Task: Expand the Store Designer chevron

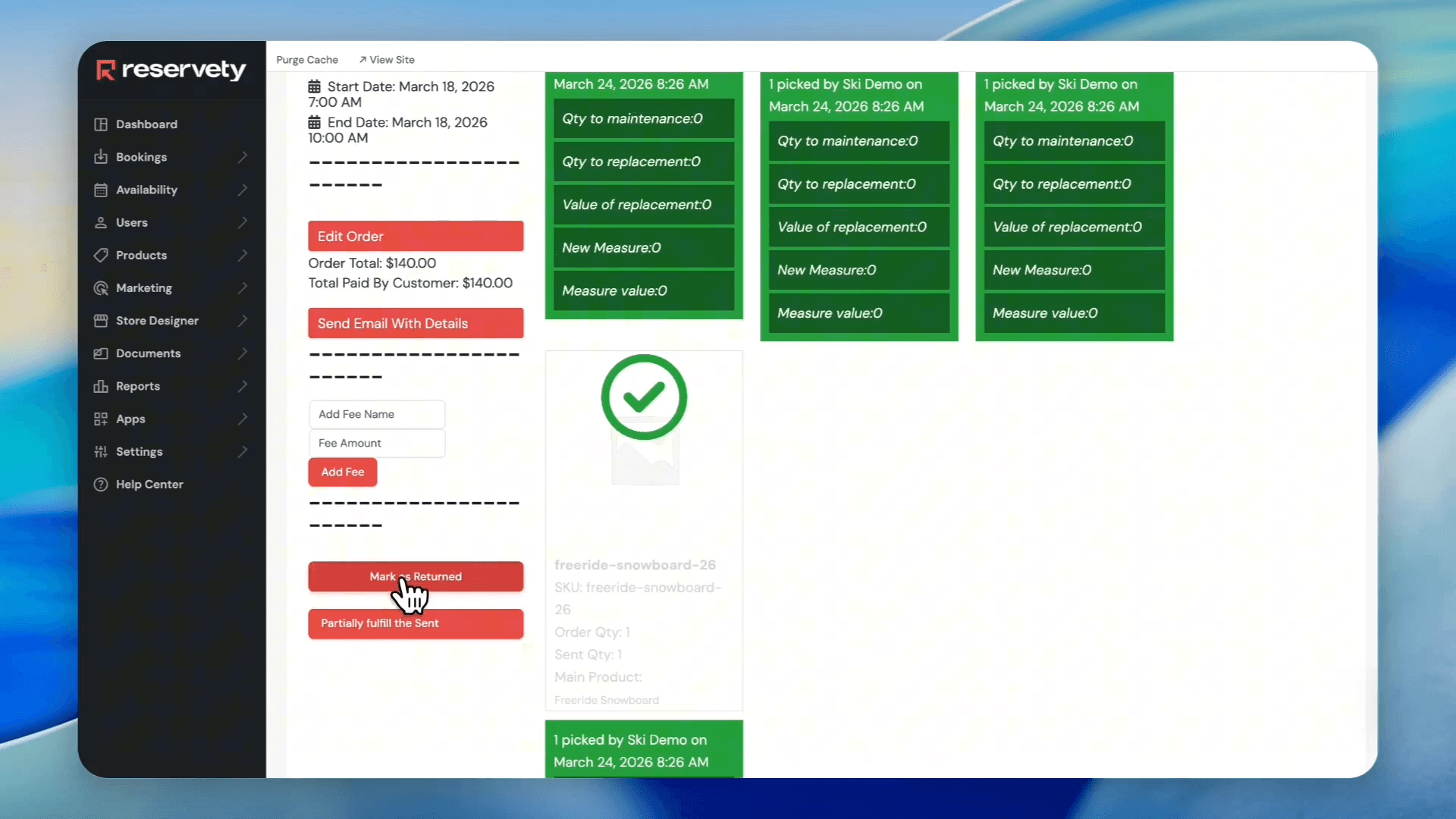Action: click(243, 321)
